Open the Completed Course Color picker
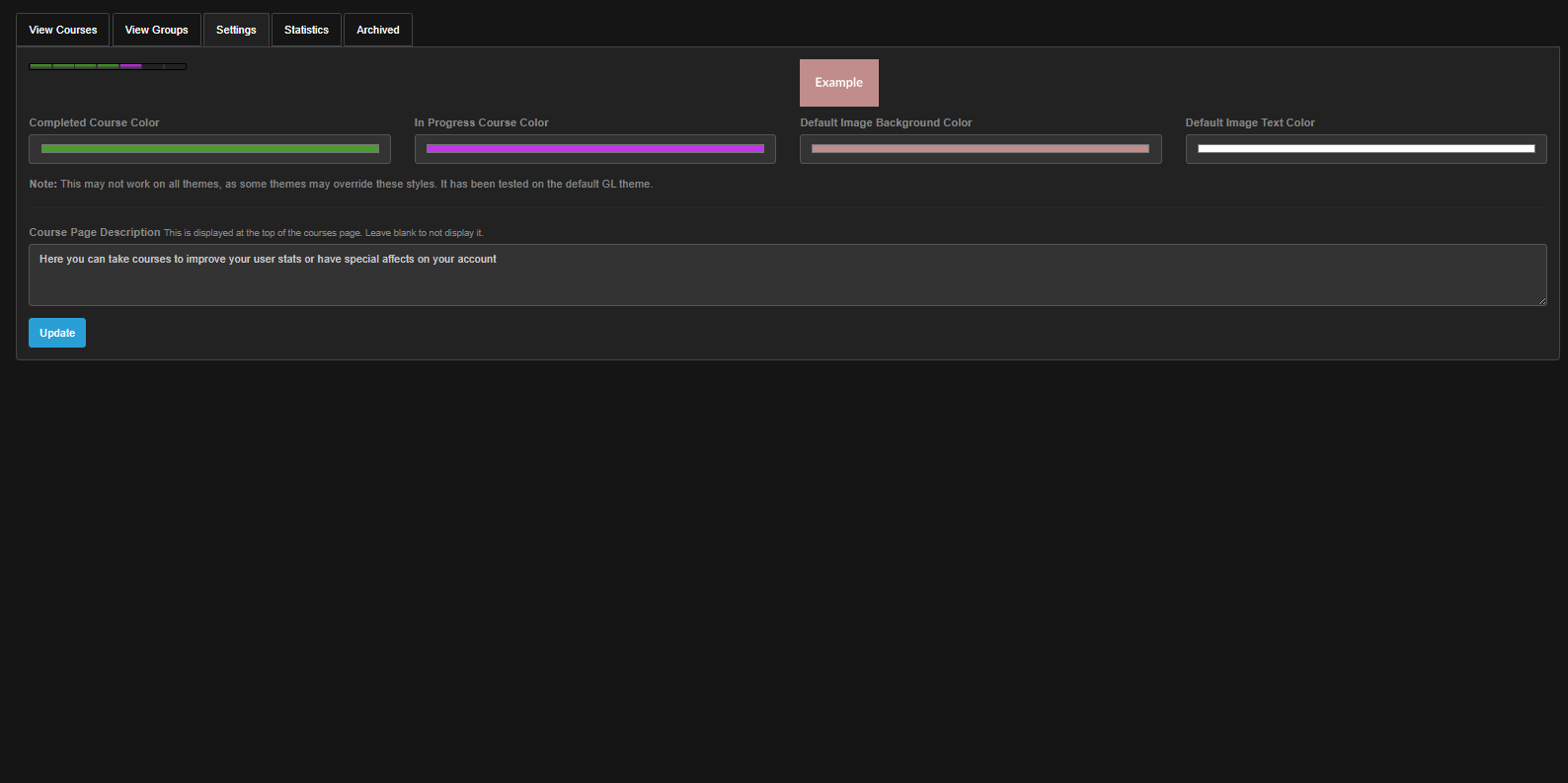Screen dimensions: 1568x783 pyautogui.click(x=209, y=149)
